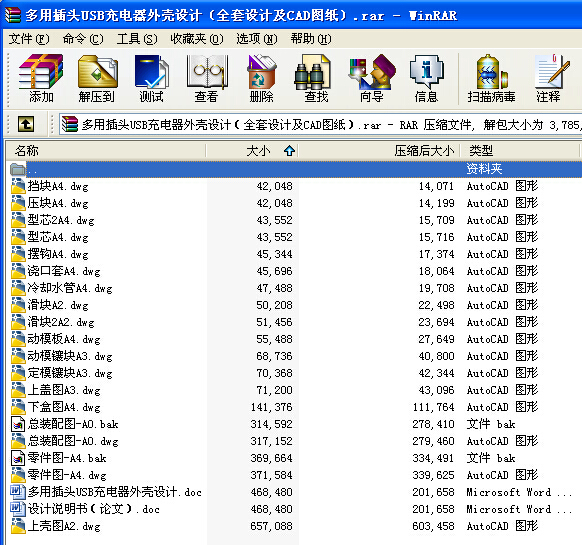Select the file 定模镶块A3.dwg
This screenshot has height=545, width=582.
click(70, 373)
